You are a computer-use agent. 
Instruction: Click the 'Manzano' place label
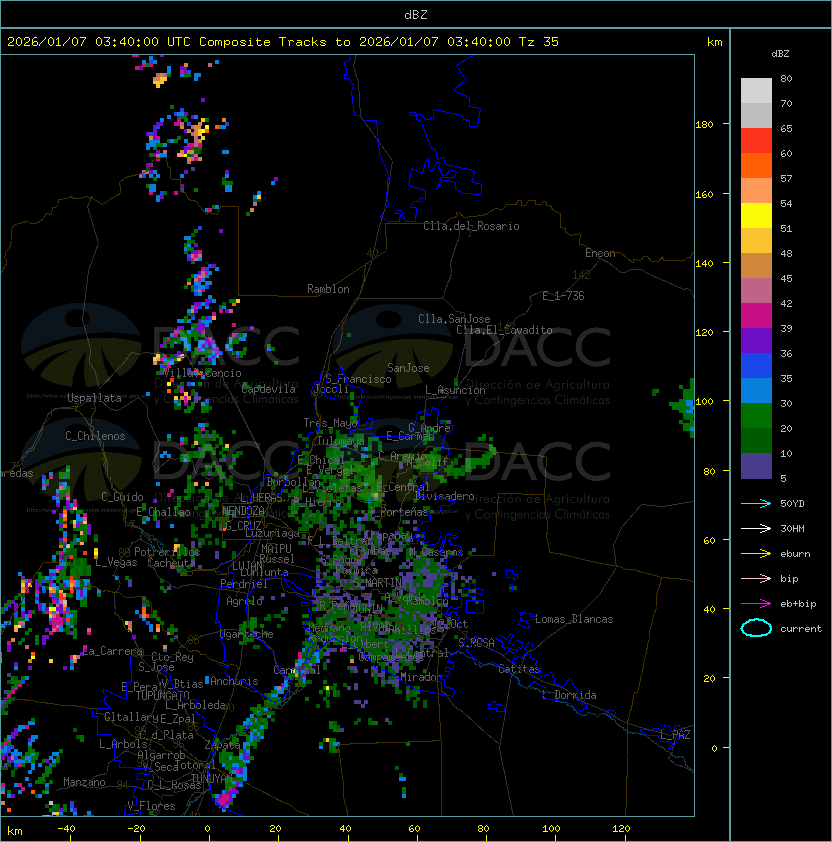coord(84,782)
